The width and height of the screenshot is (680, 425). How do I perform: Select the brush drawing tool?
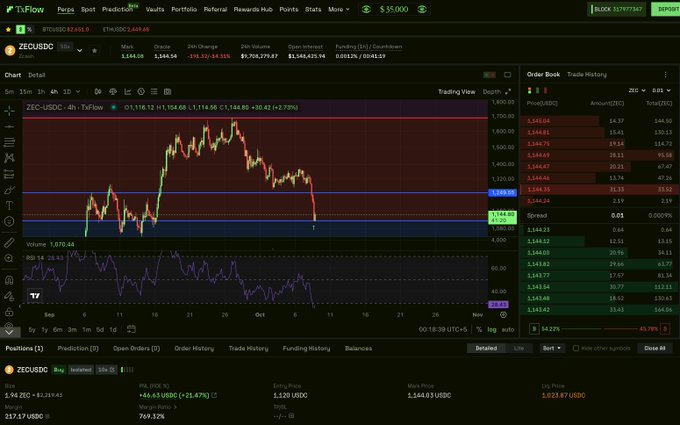(9, 190)
